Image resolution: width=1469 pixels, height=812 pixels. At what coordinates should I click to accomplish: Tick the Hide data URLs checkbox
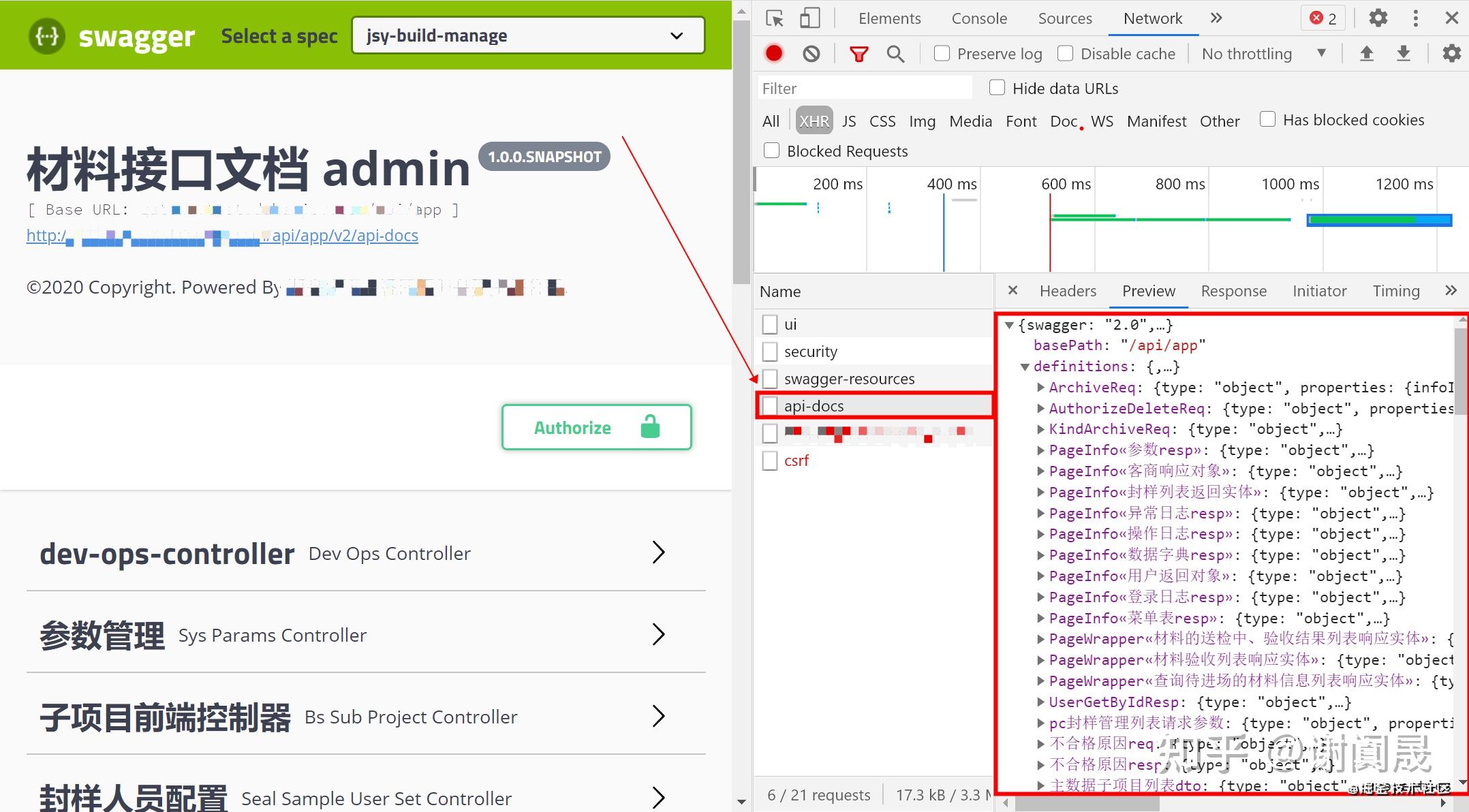point(997,88)
